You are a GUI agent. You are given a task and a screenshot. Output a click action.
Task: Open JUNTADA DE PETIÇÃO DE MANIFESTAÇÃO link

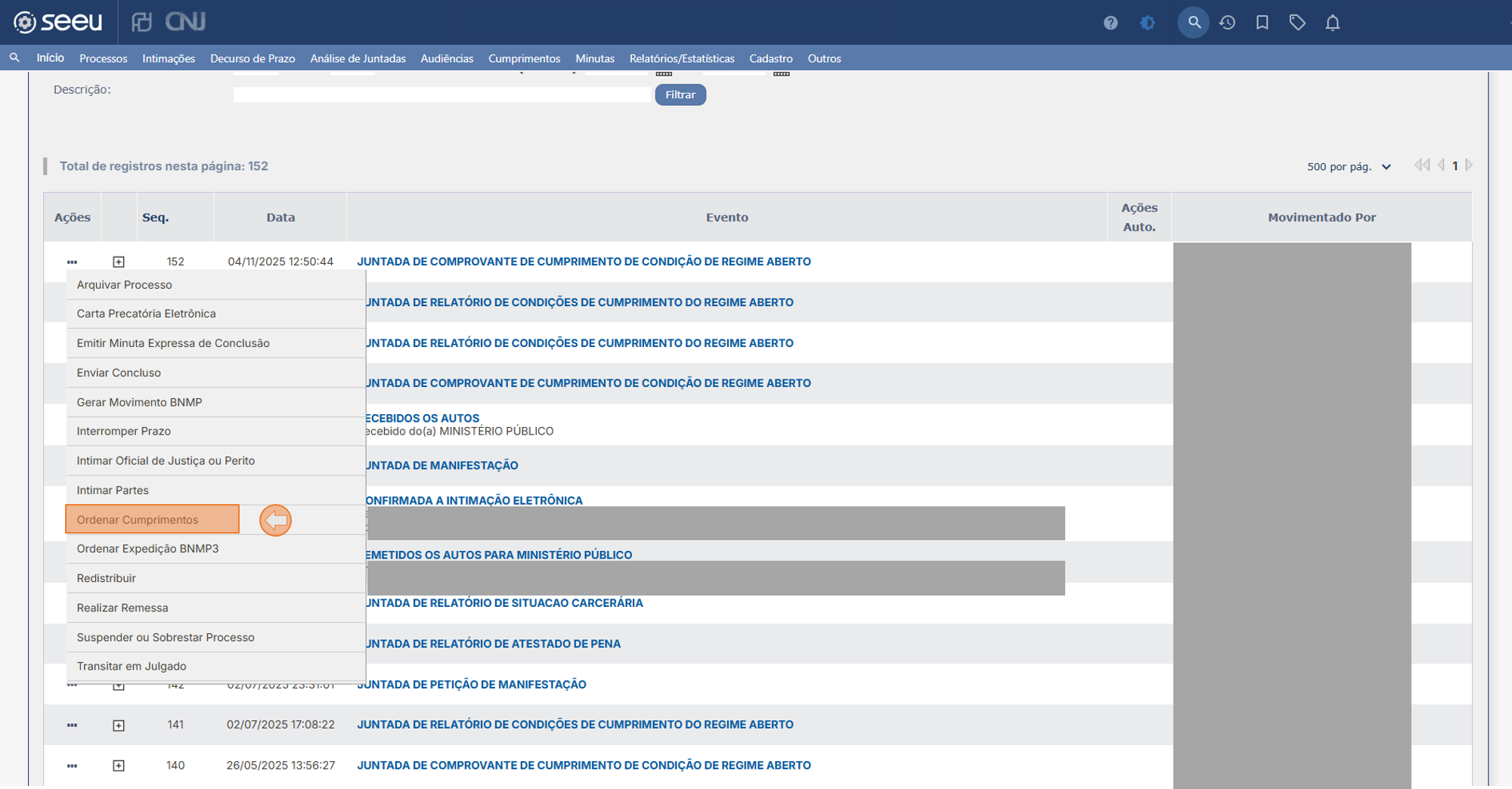click(472, 685)
